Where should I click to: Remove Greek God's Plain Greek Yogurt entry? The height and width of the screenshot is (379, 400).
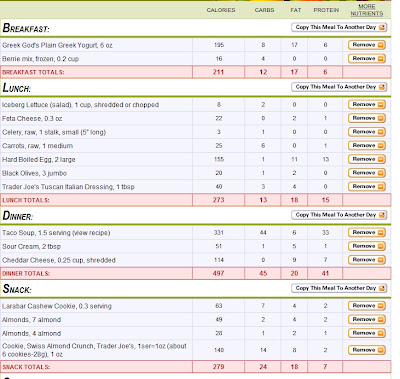click(367, 45)
